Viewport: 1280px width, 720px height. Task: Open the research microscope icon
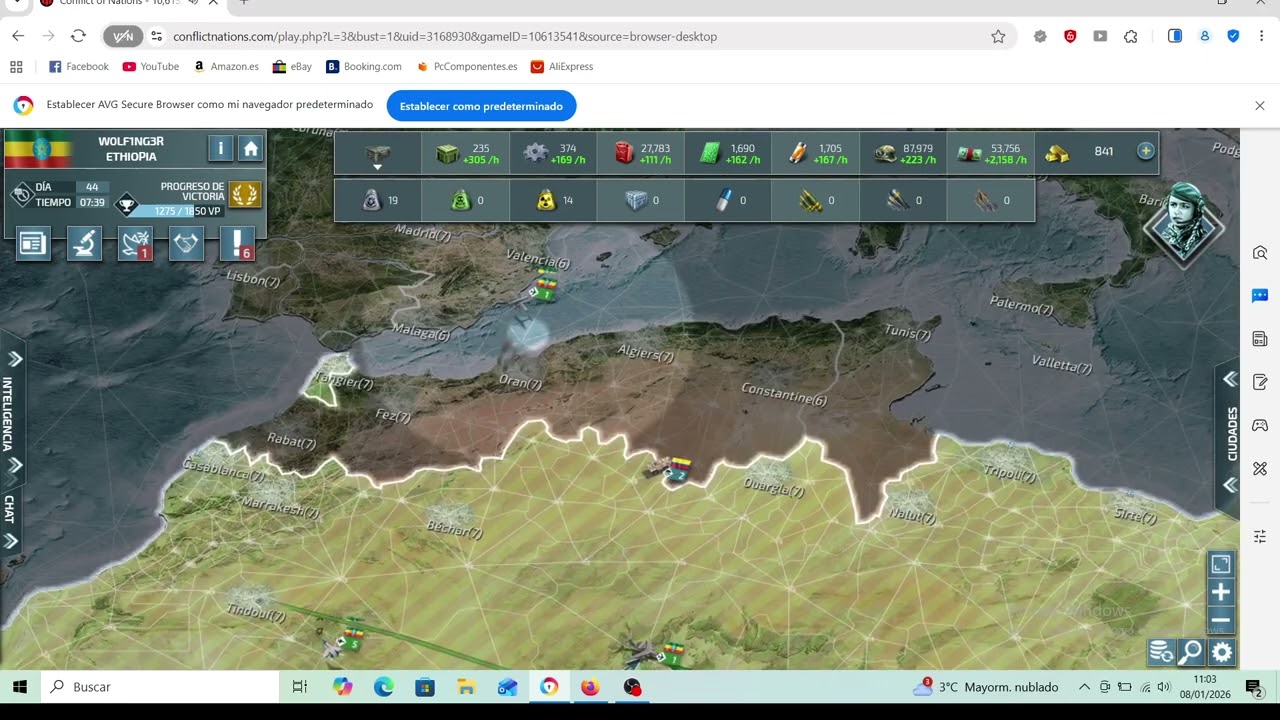[84, 243]
